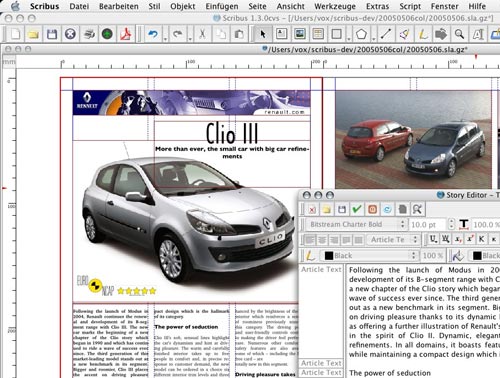This screenshot has width=500, height=378.
Task: Toggle all caps K button in Story Editor
Action: tap(482, 239)
